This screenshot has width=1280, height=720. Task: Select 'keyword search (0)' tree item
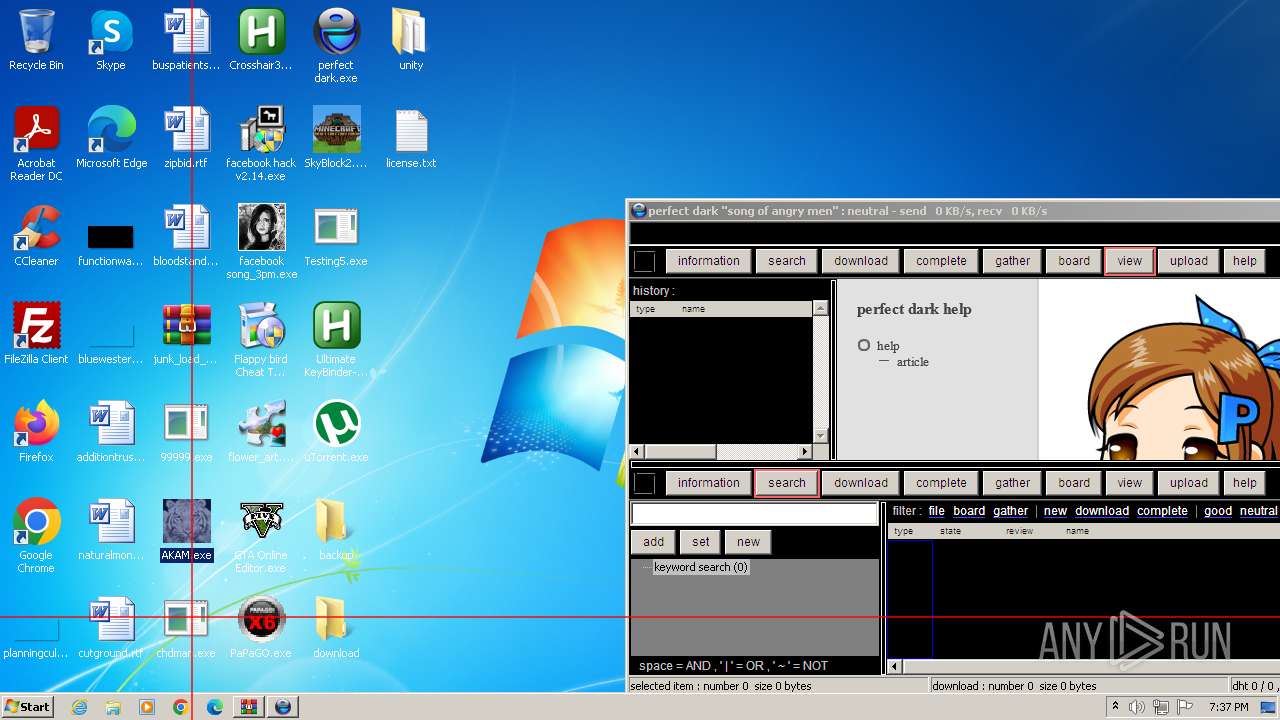(700, 567)
